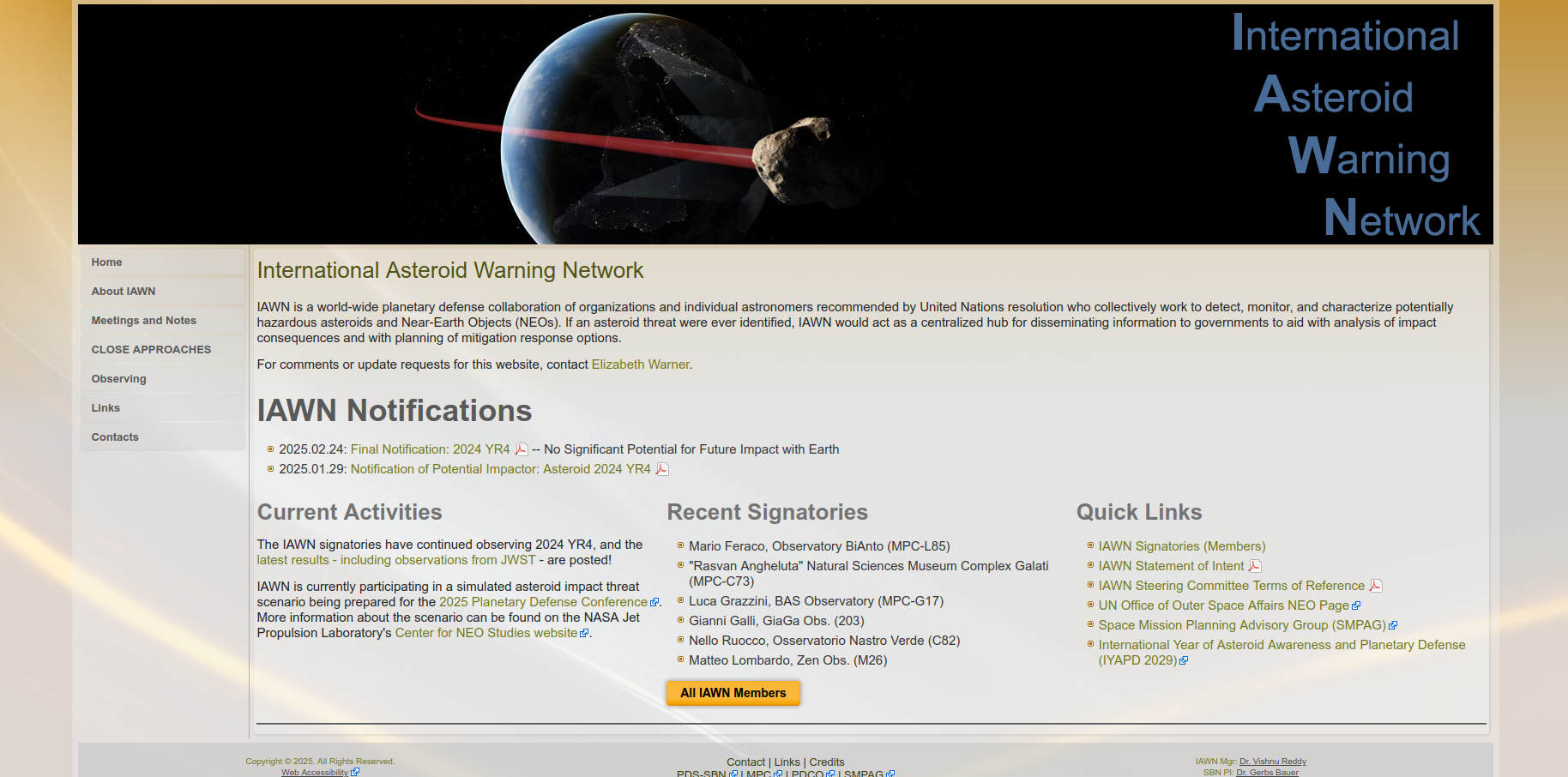Select CLOSE APPROACHES in the sidebar
This screenshot has height=777, width=1568.
(x=151, y=350)
